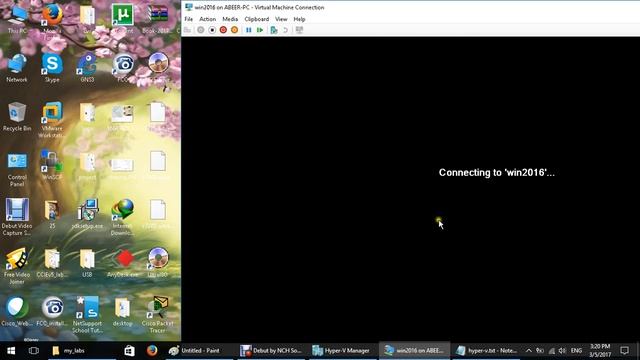Open the Clipboard menu
Screen dimensions: 640x360
coord(257,19)
